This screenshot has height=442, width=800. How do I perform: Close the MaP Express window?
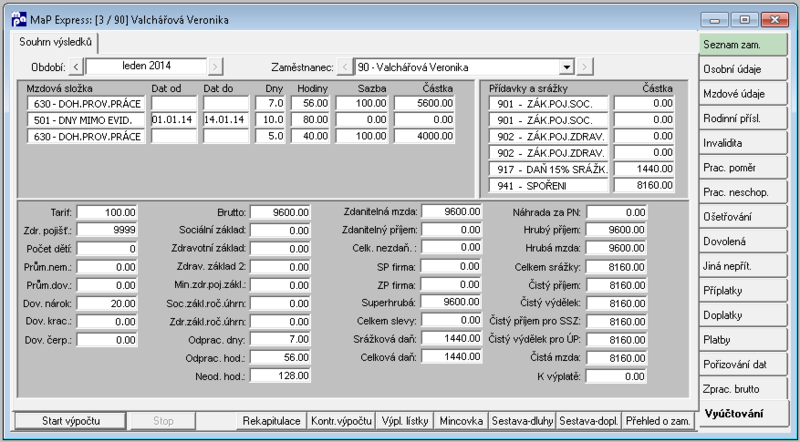pos(775,20)
